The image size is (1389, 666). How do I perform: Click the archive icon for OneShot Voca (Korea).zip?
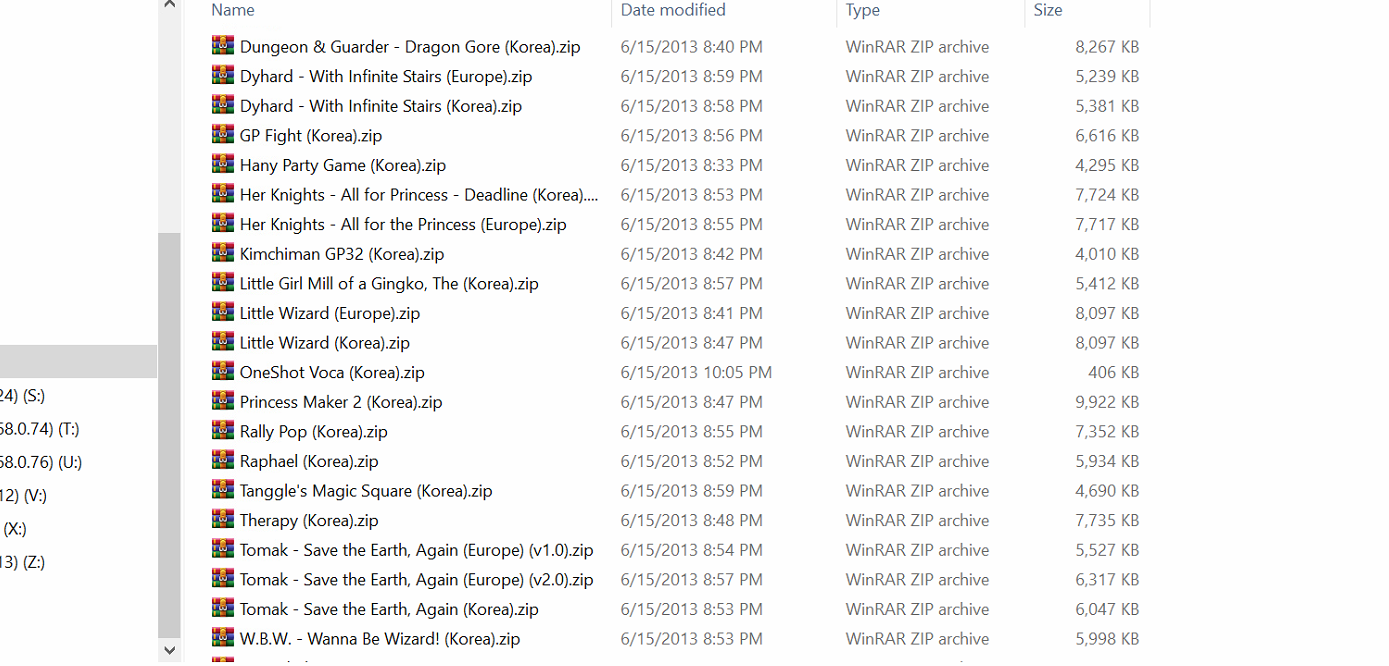click(223, 371)
